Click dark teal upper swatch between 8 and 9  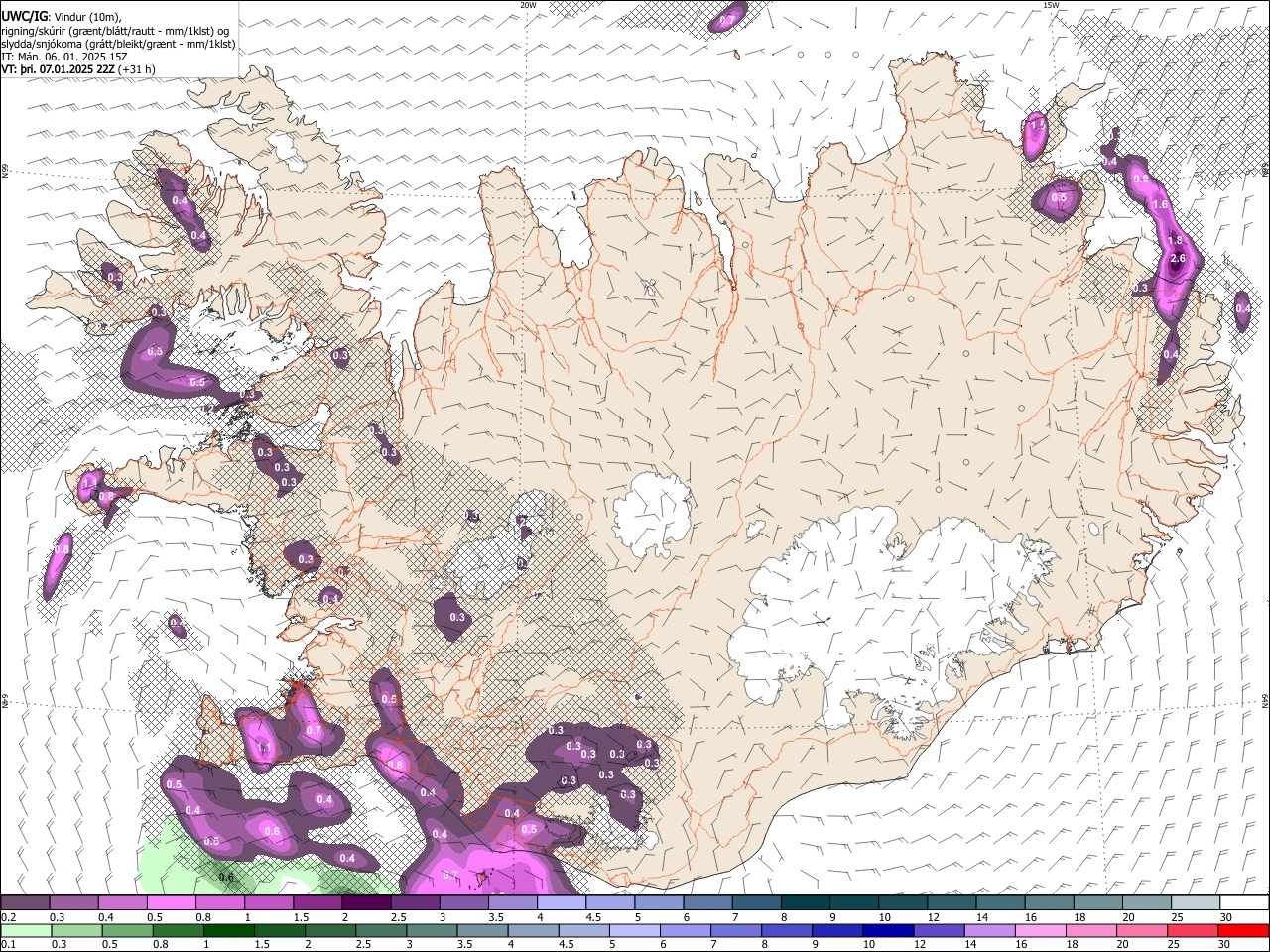tap(805, 903)
